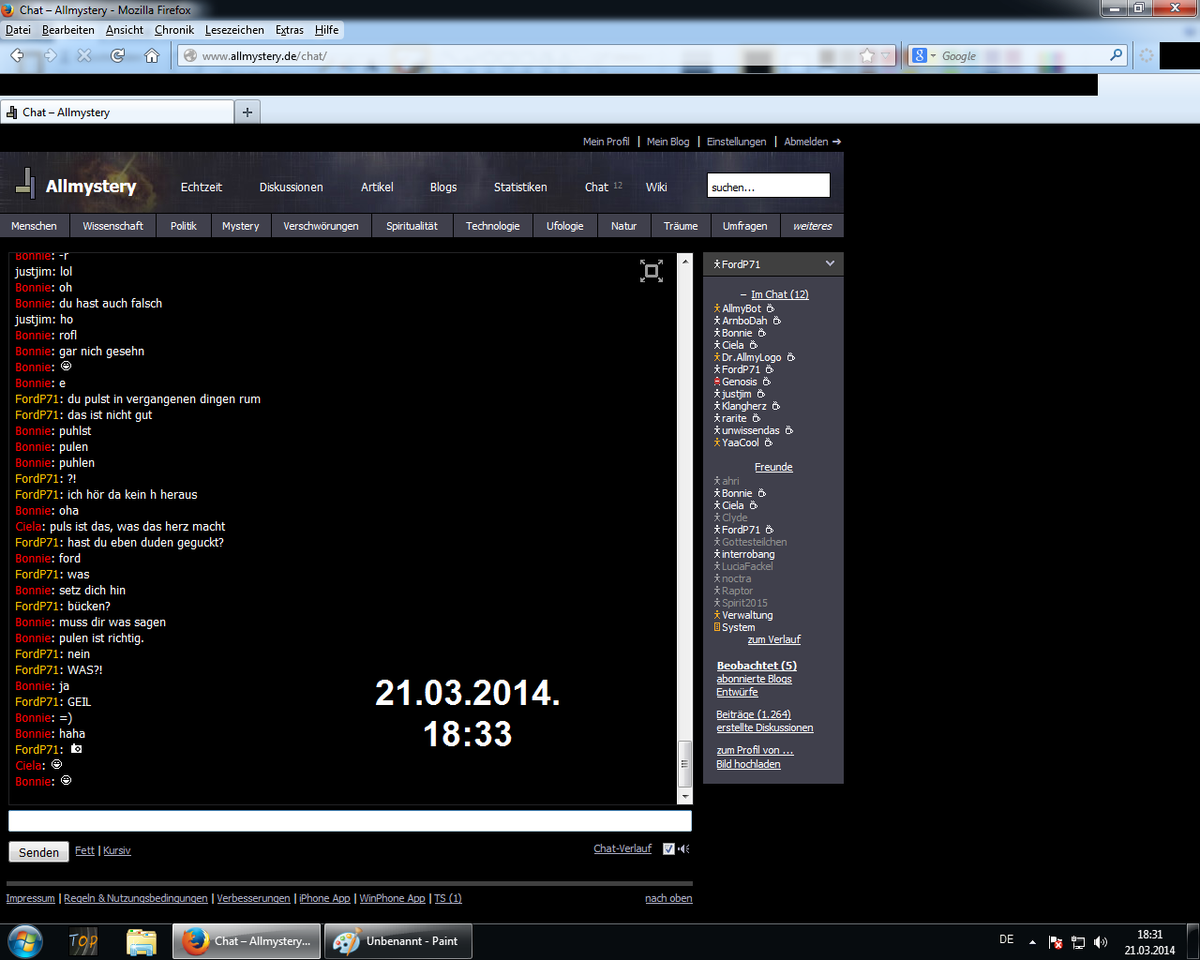Click the zum Verlauf link in sidebar
Image resolution: width=1200 pixels, height=960 pixels.
click(774, 640)
